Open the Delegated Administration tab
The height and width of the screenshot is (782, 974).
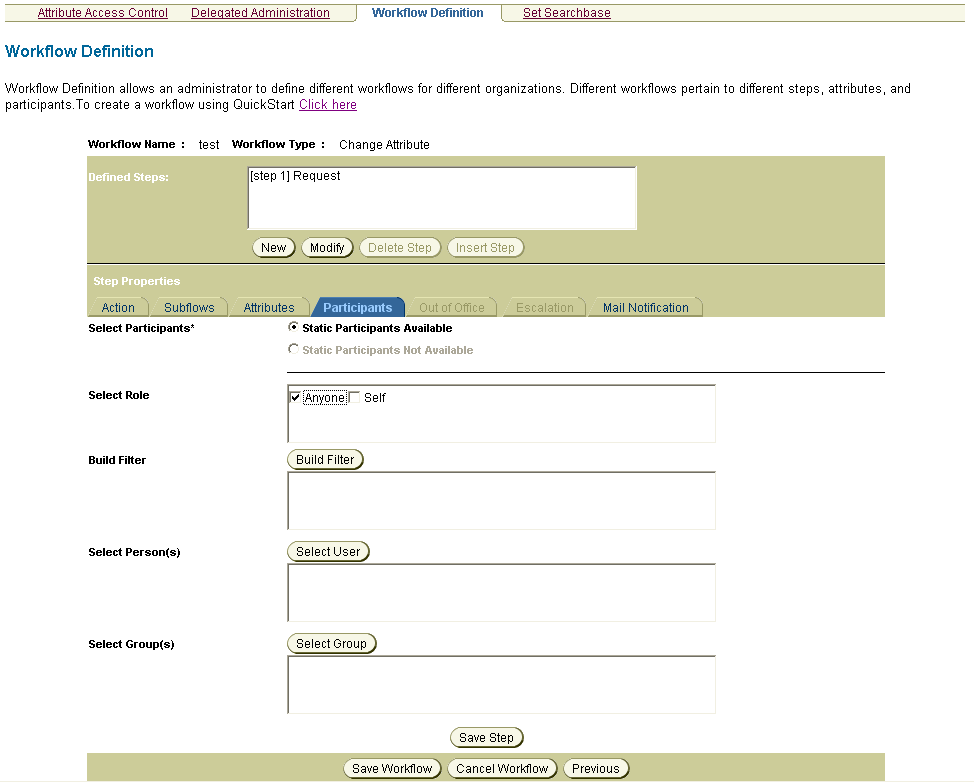[260, 12]
